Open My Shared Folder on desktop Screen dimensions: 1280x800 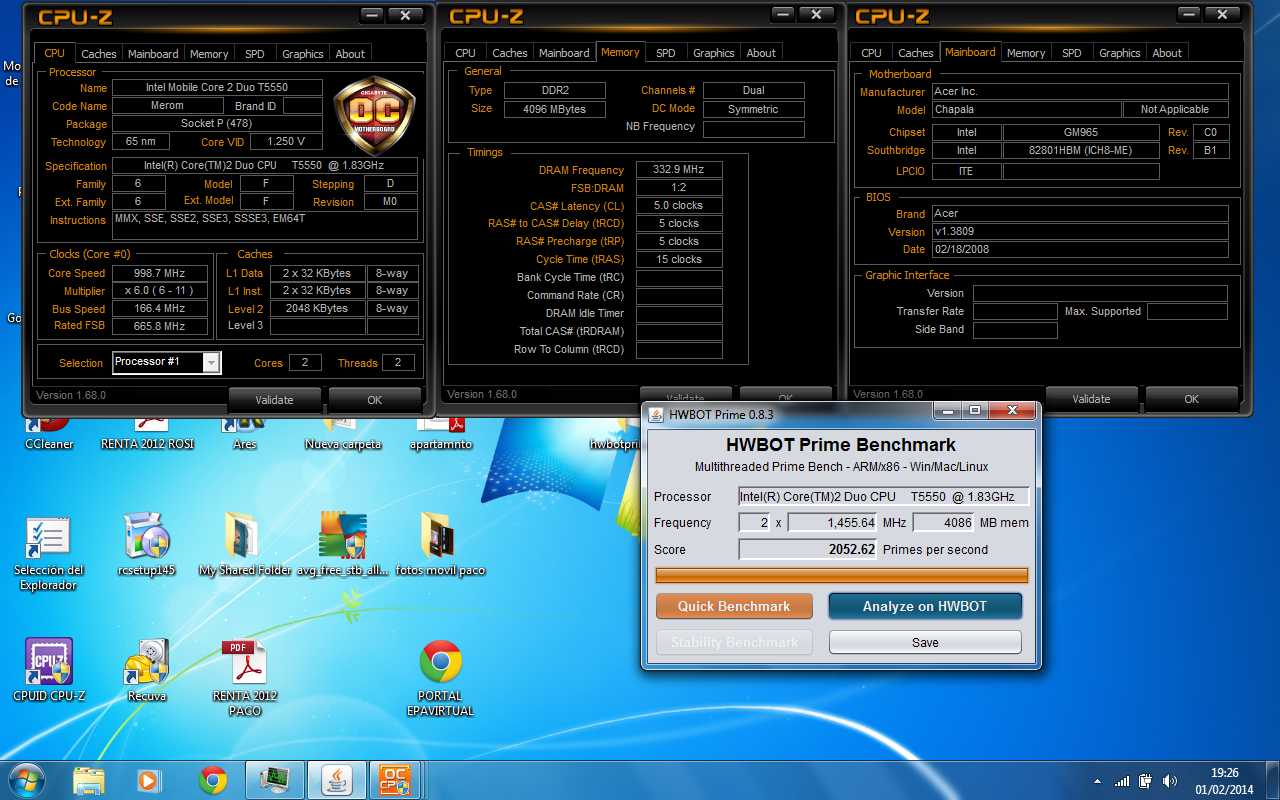[x=244, y=545]
